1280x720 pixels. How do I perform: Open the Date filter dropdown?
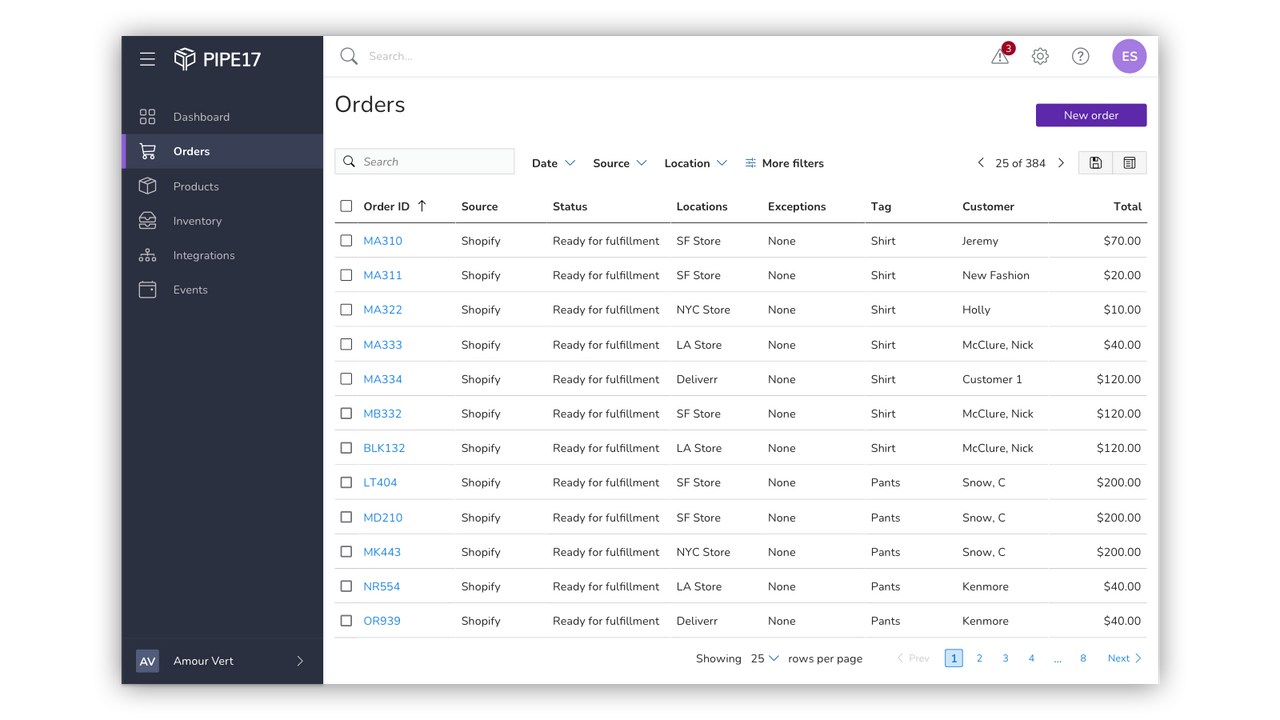point(553,162)
